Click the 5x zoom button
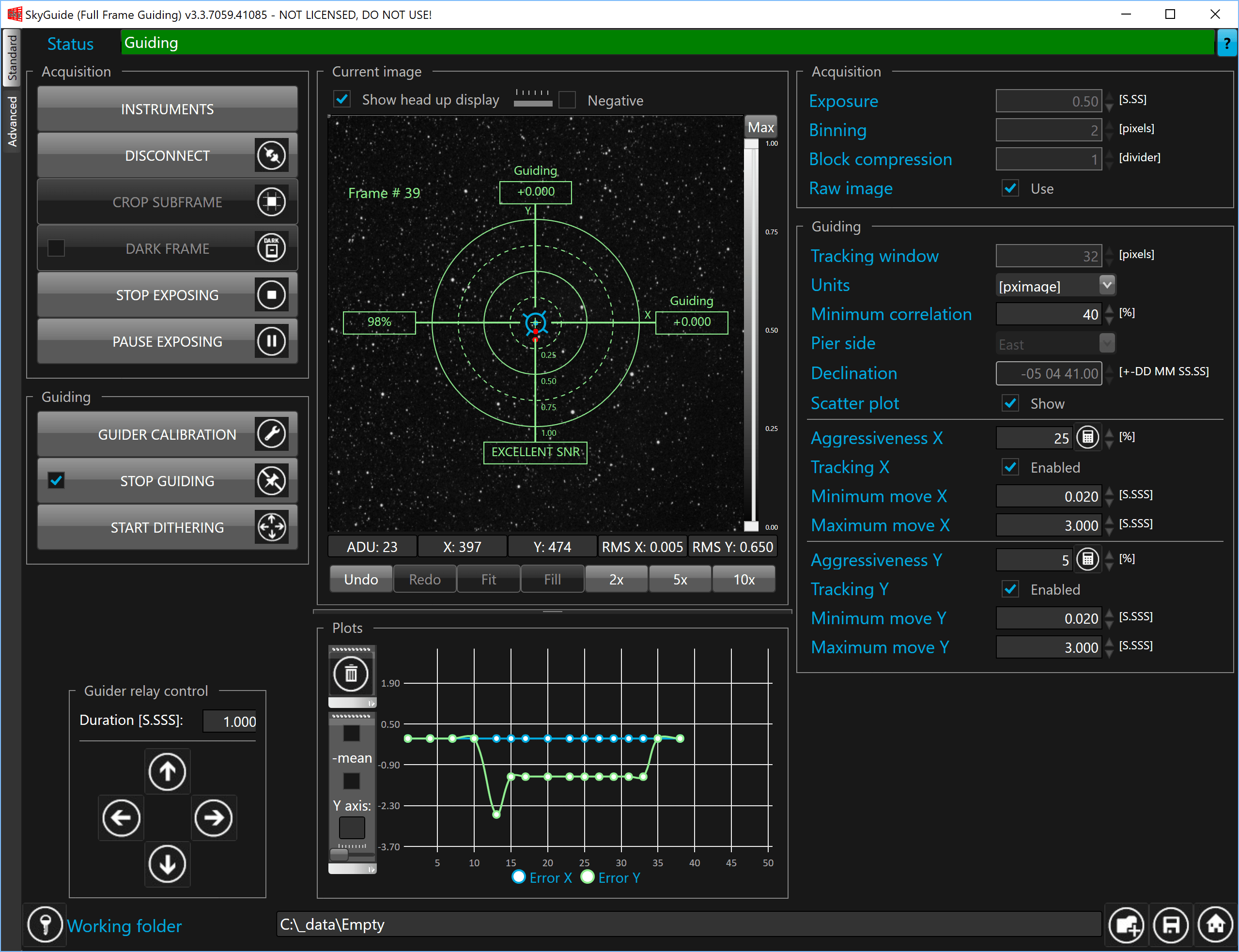This screenshot has width=1239, height=952. (680, 579)
